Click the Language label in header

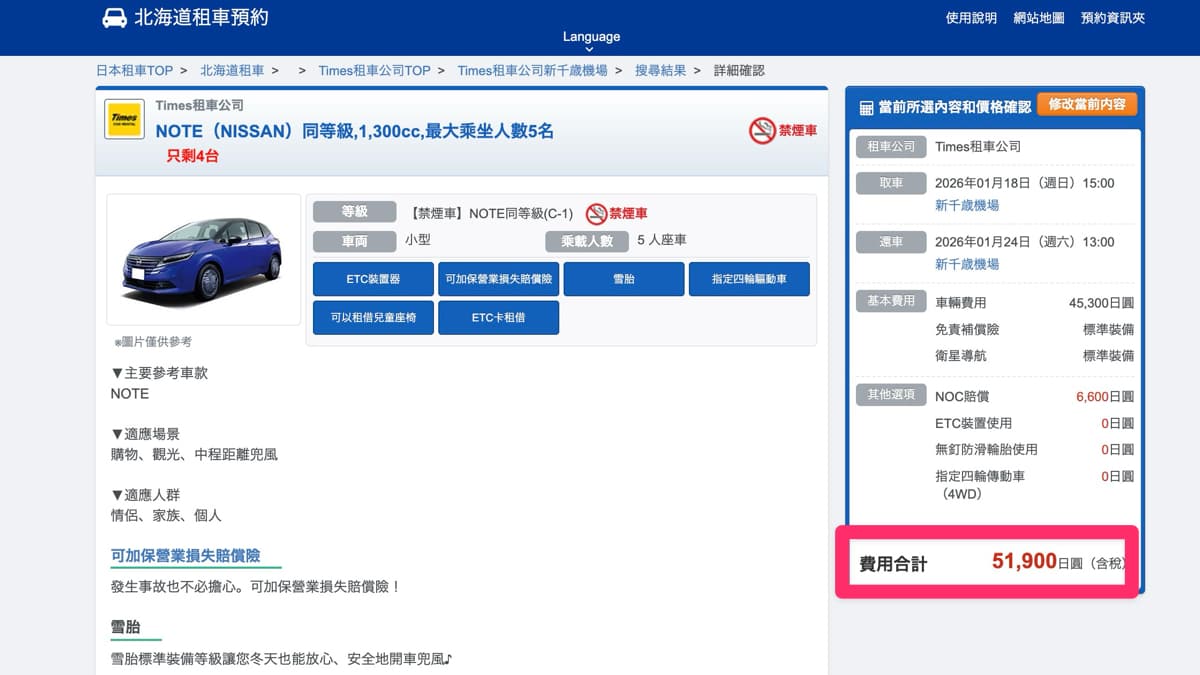(x=591, y=36)
